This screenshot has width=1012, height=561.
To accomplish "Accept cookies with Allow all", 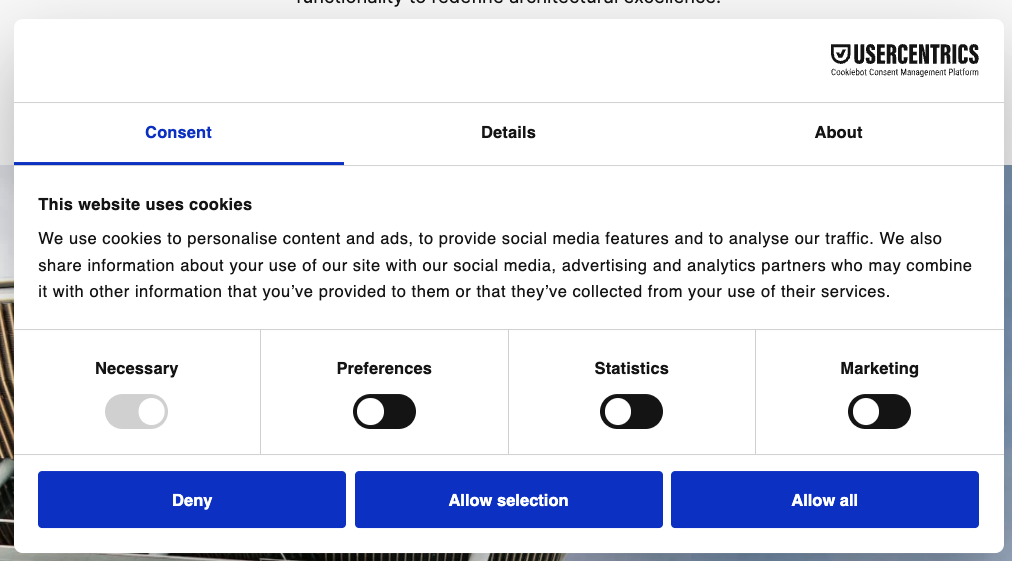I will [824, 500].
